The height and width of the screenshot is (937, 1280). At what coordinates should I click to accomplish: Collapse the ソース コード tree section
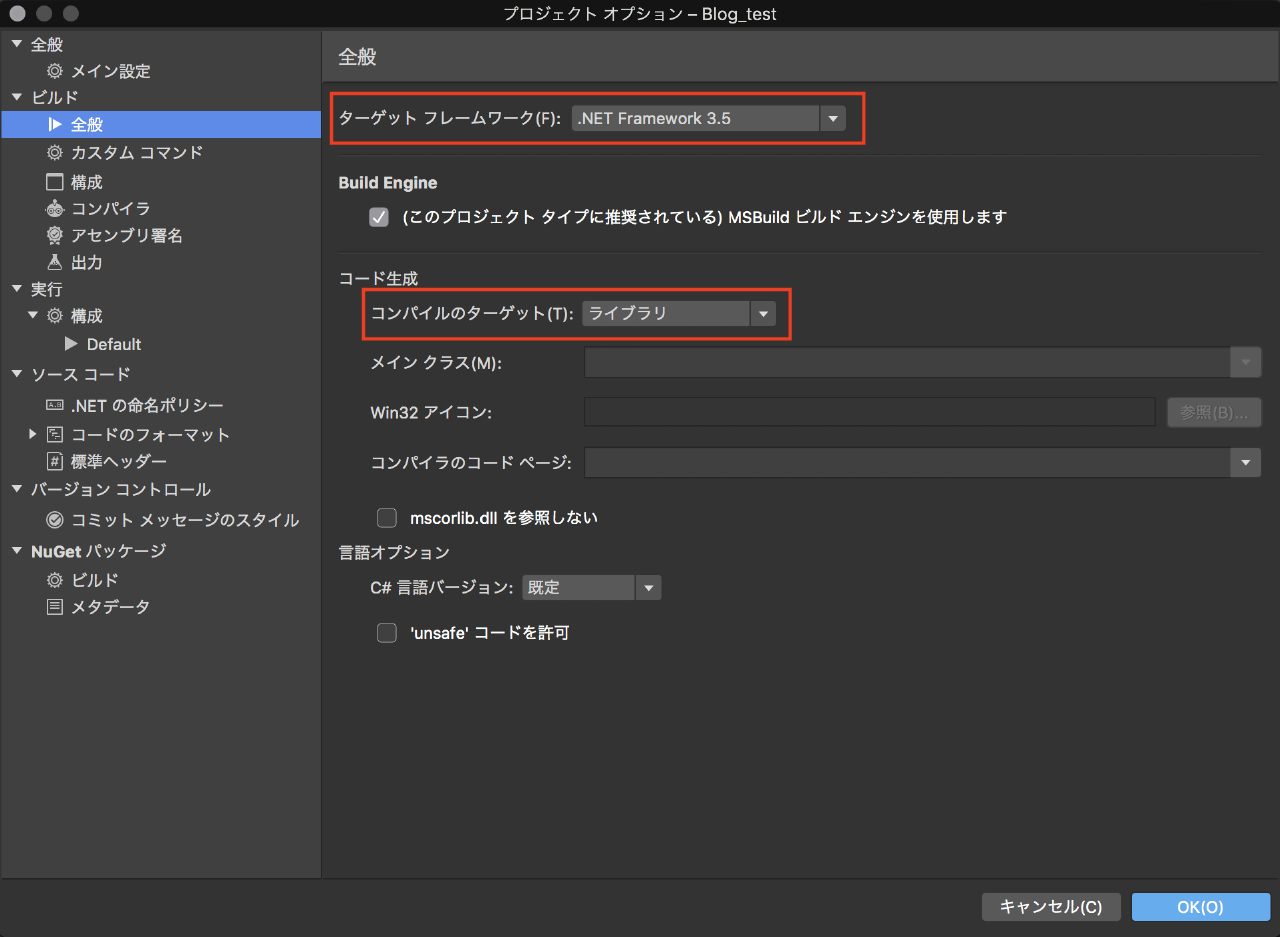(16, 374)
